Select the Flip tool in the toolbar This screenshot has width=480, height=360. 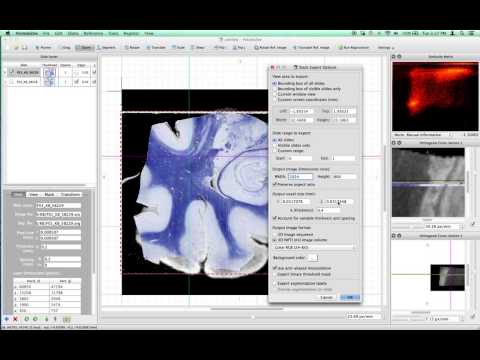[220, 48]
